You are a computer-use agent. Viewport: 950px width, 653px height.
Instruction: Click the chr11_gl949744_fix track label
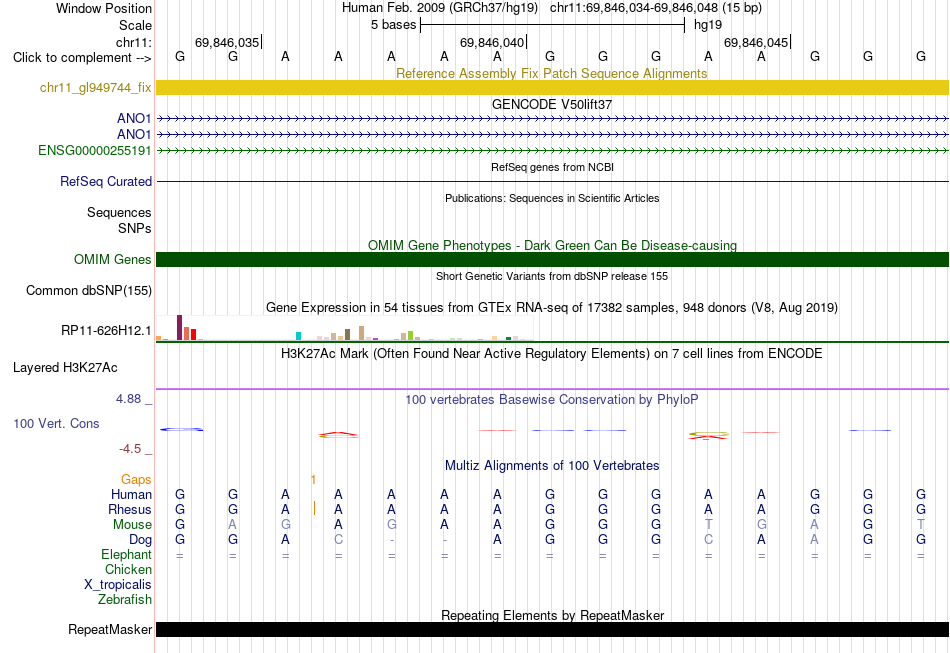click(x=95, y=87)
